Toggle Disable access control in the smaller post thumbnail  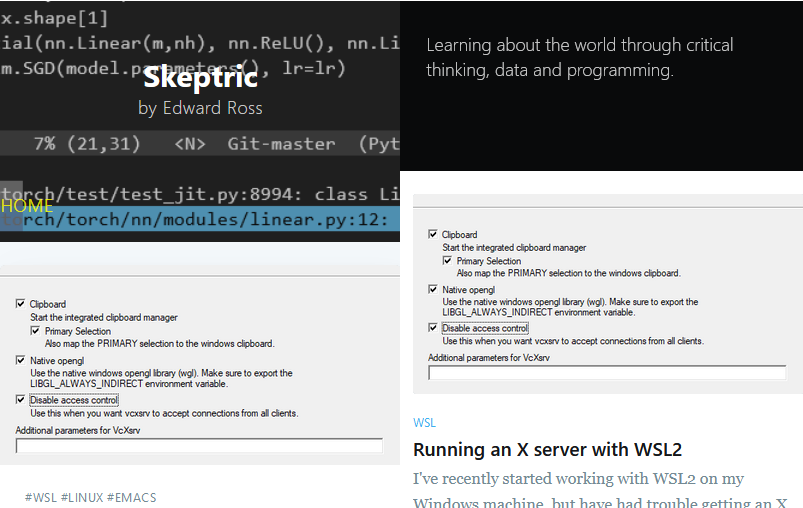pos(433,328)
